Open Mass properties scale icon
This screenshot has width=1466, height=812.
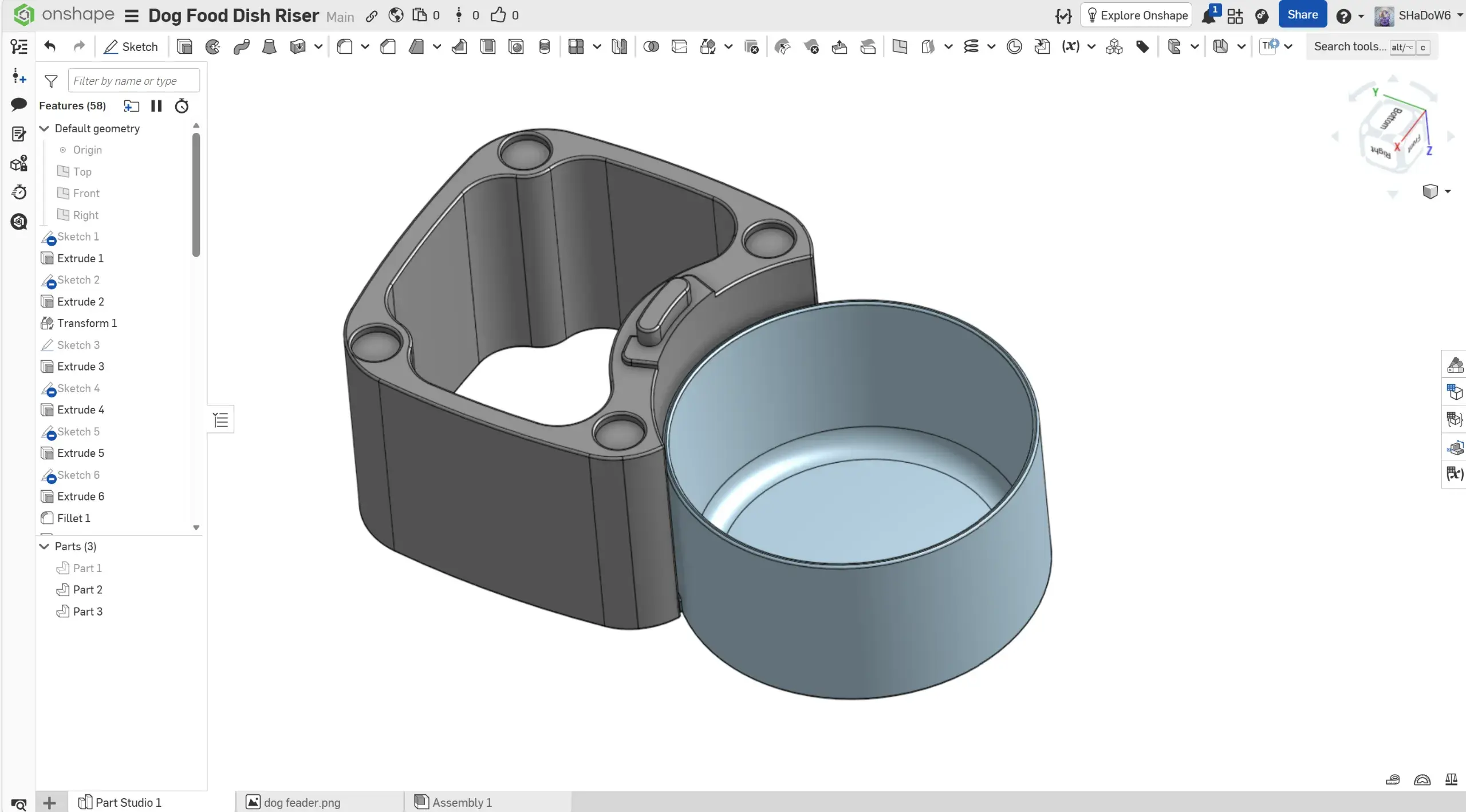1451,779
